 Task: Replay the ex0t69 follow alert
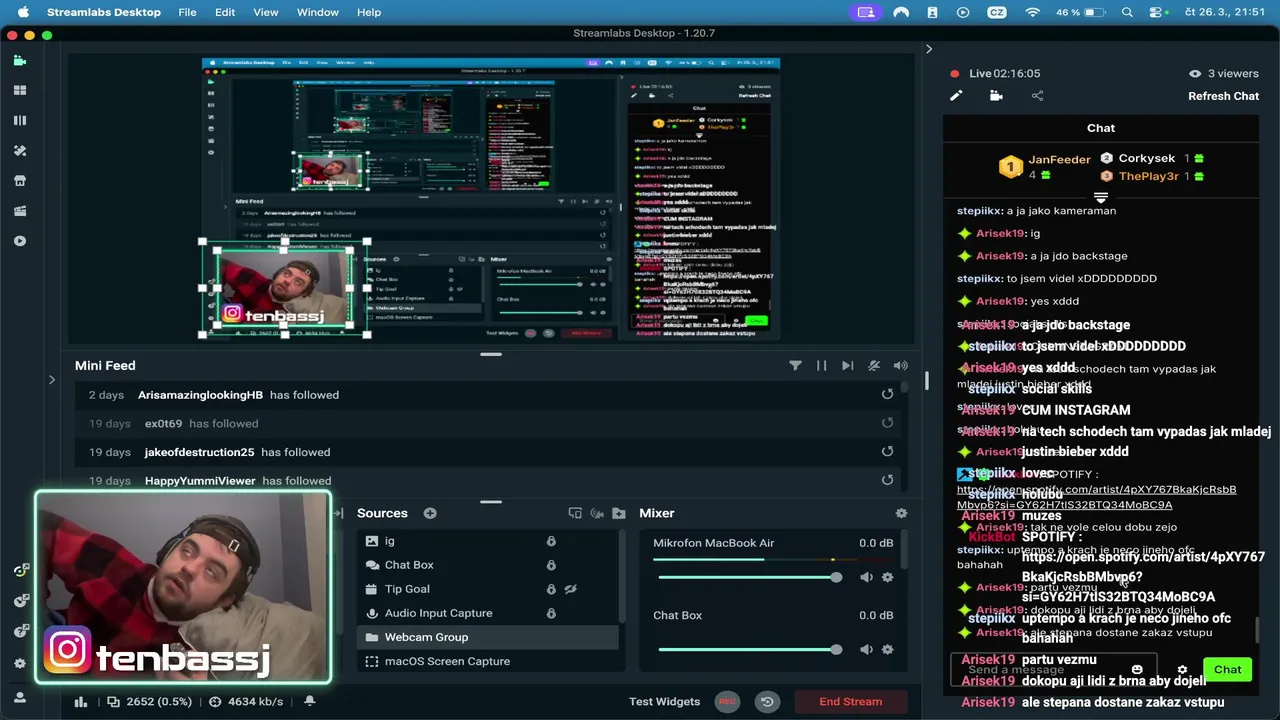(887, 423)
